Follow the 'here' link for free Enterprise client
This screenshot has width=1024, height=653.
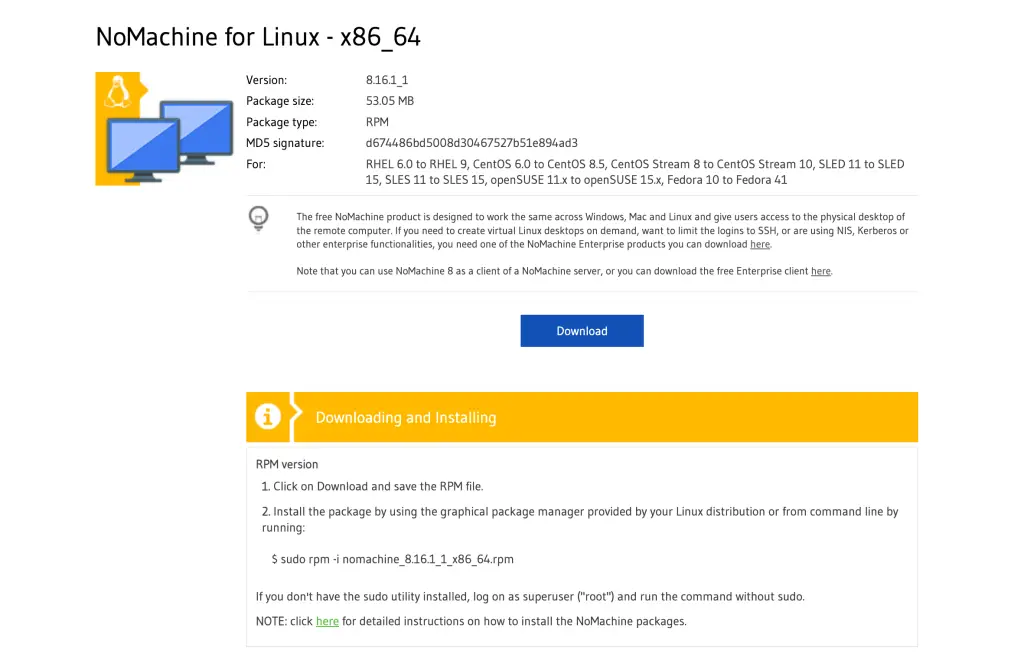click(x=820, y=272)
